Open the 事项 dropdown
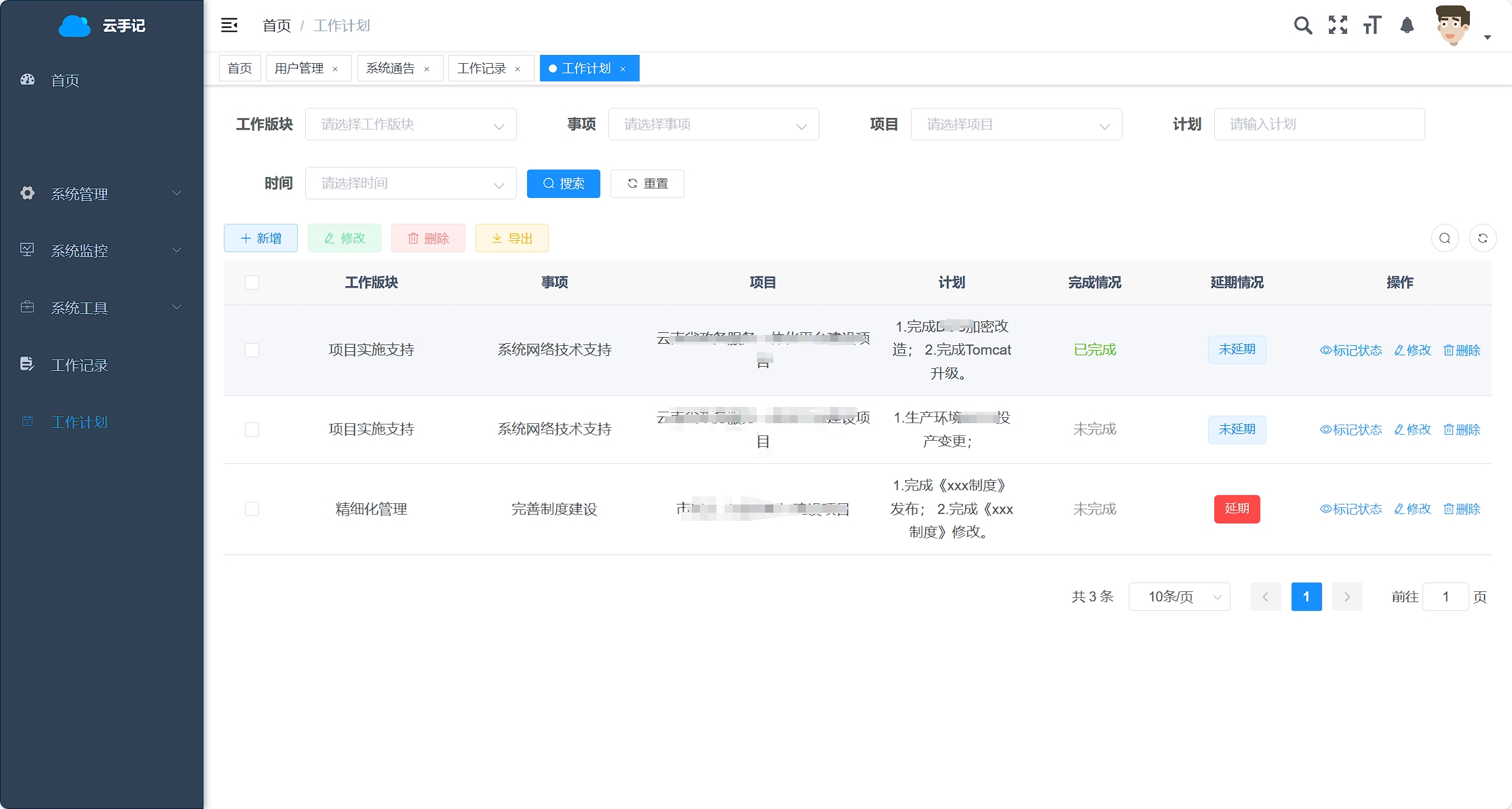The height and width of the screenshot is (809, 1512). tap(714, 124)
